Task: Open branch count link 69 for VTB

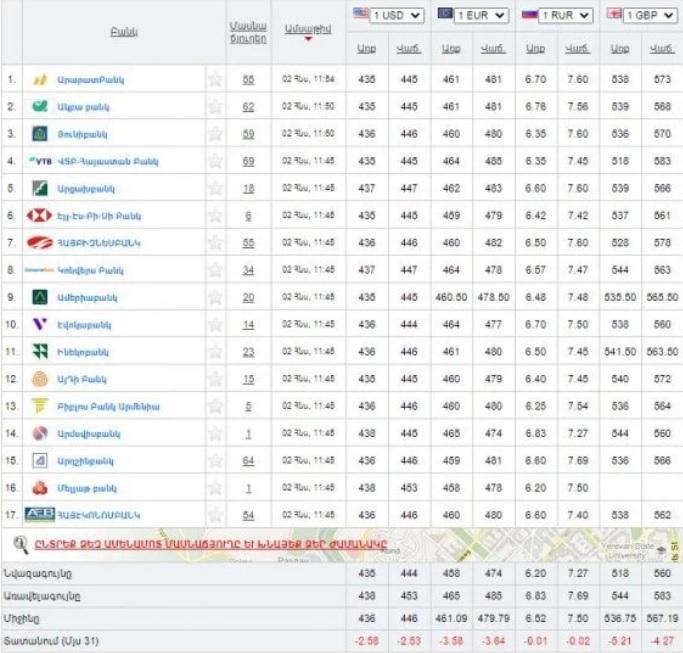Action: pyautogui.click(x=248, y=161)
